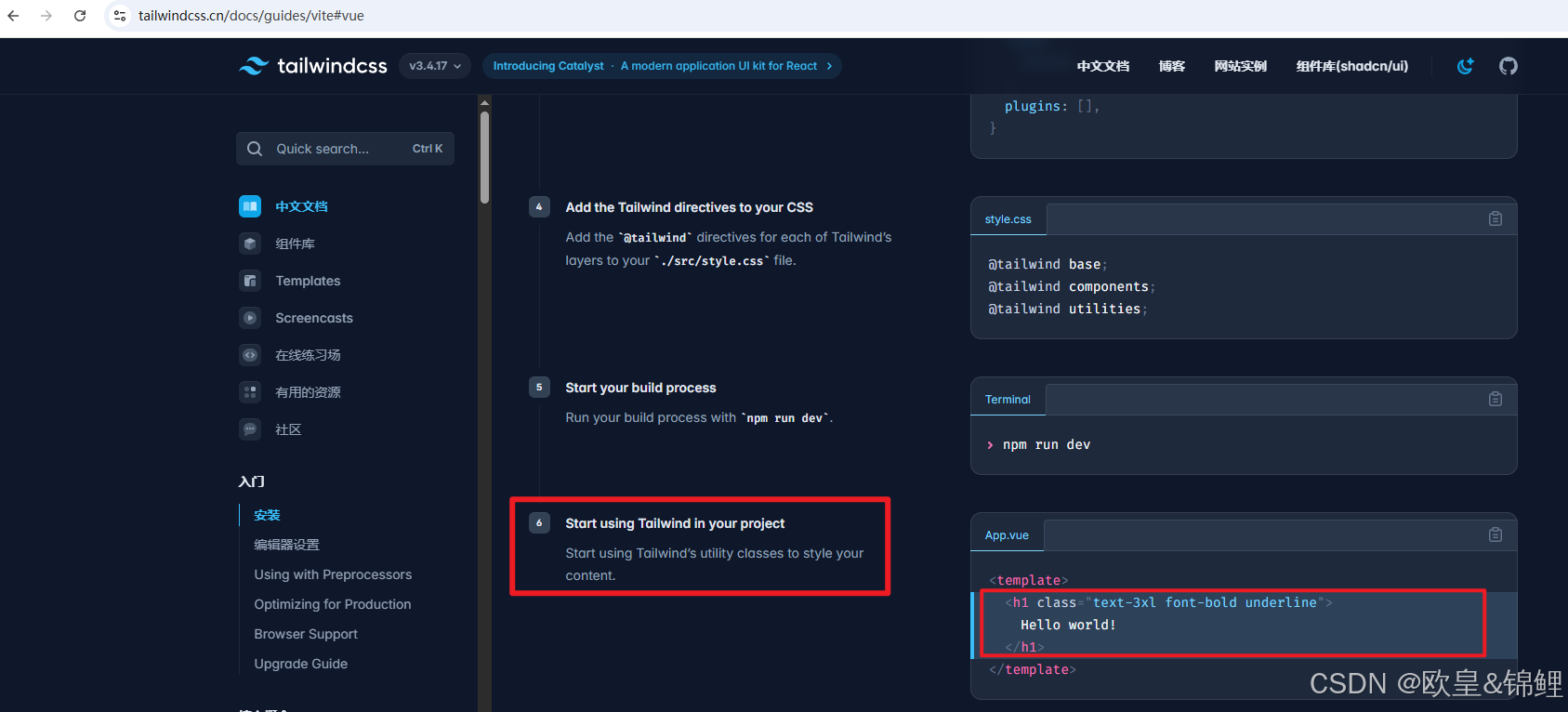Click 'Start using Tailwind in your project' heading

click(x=675, y=523)
